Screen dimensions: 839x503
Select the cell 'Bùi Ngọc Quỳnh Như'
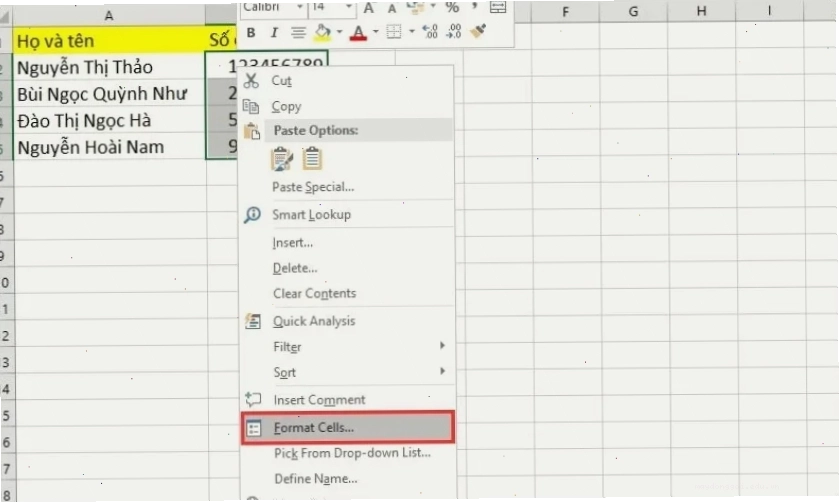pos(109,94)
